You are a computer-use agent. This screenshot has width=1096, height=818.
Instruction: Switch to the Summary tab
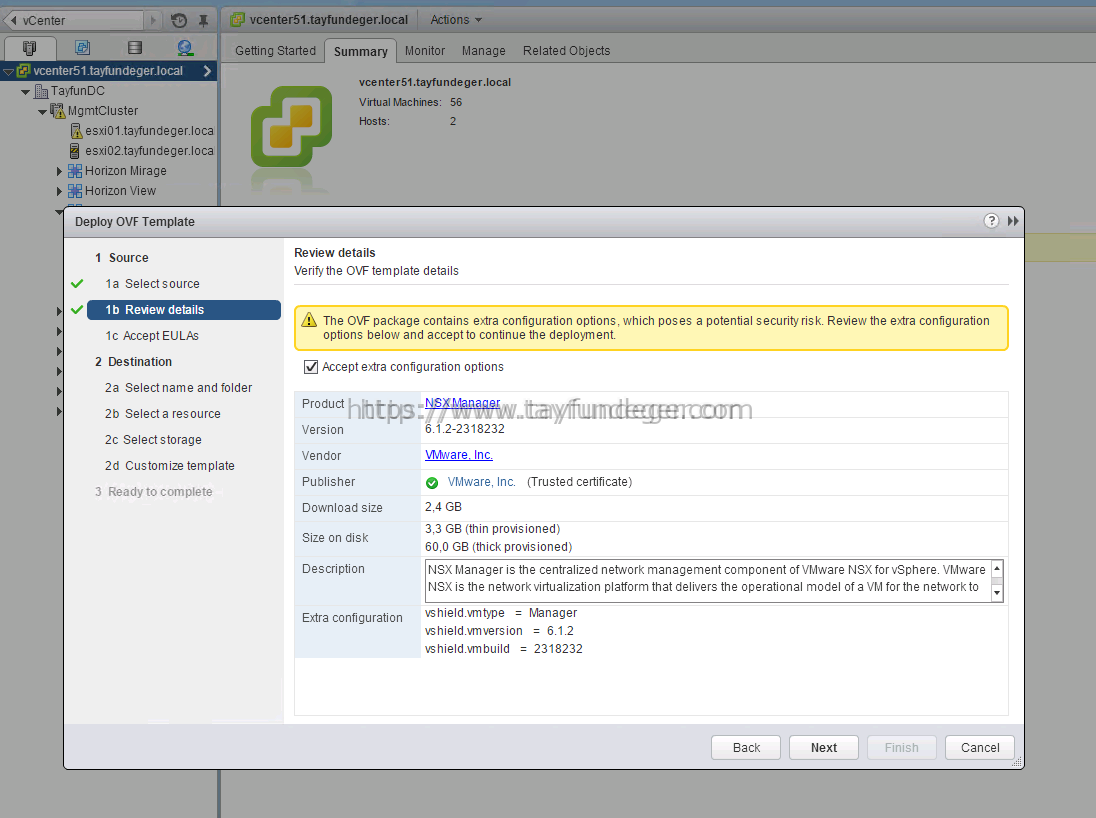pos(361,51)
